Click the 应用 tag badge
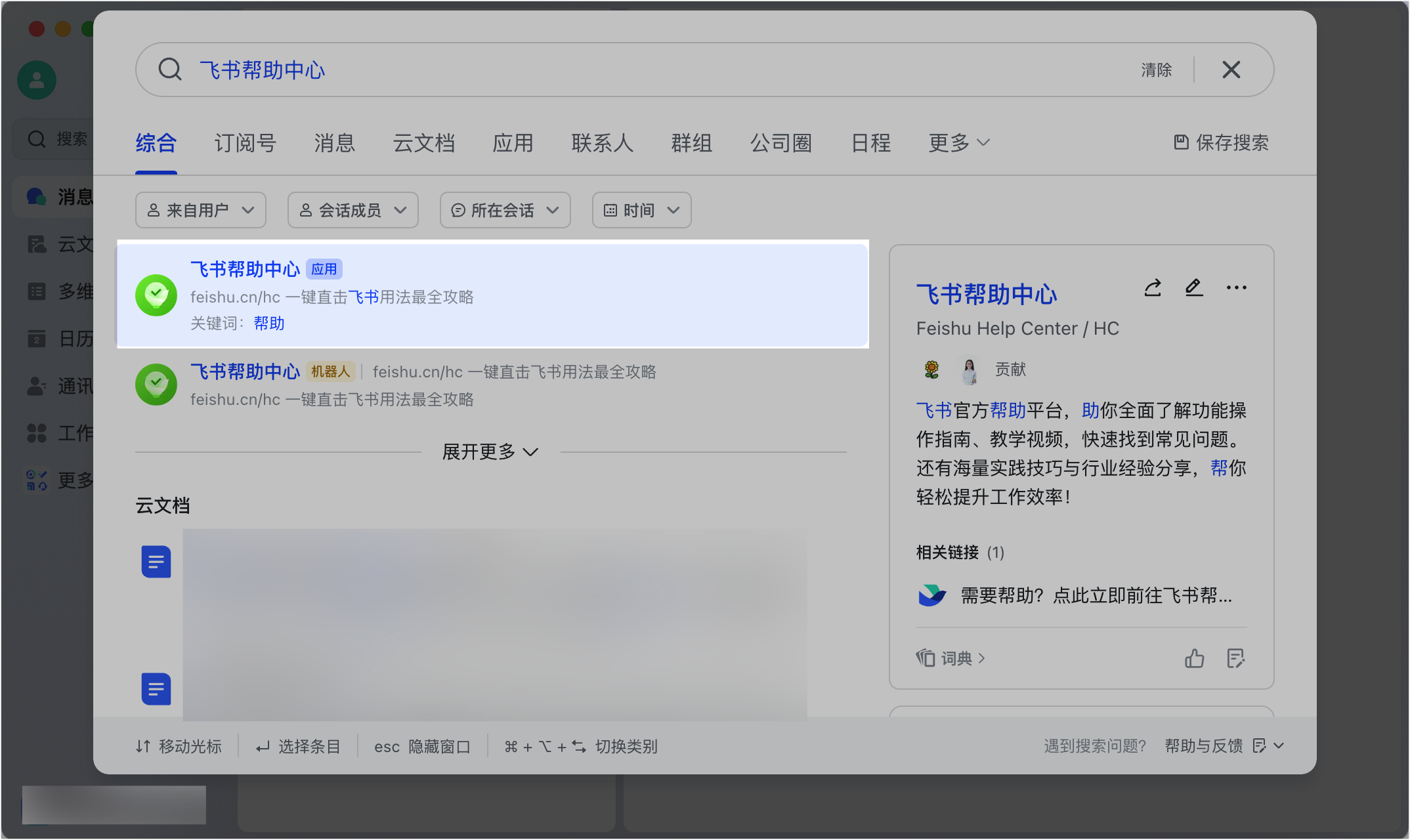Screen dimensions: 1410x840 [324, 269]
